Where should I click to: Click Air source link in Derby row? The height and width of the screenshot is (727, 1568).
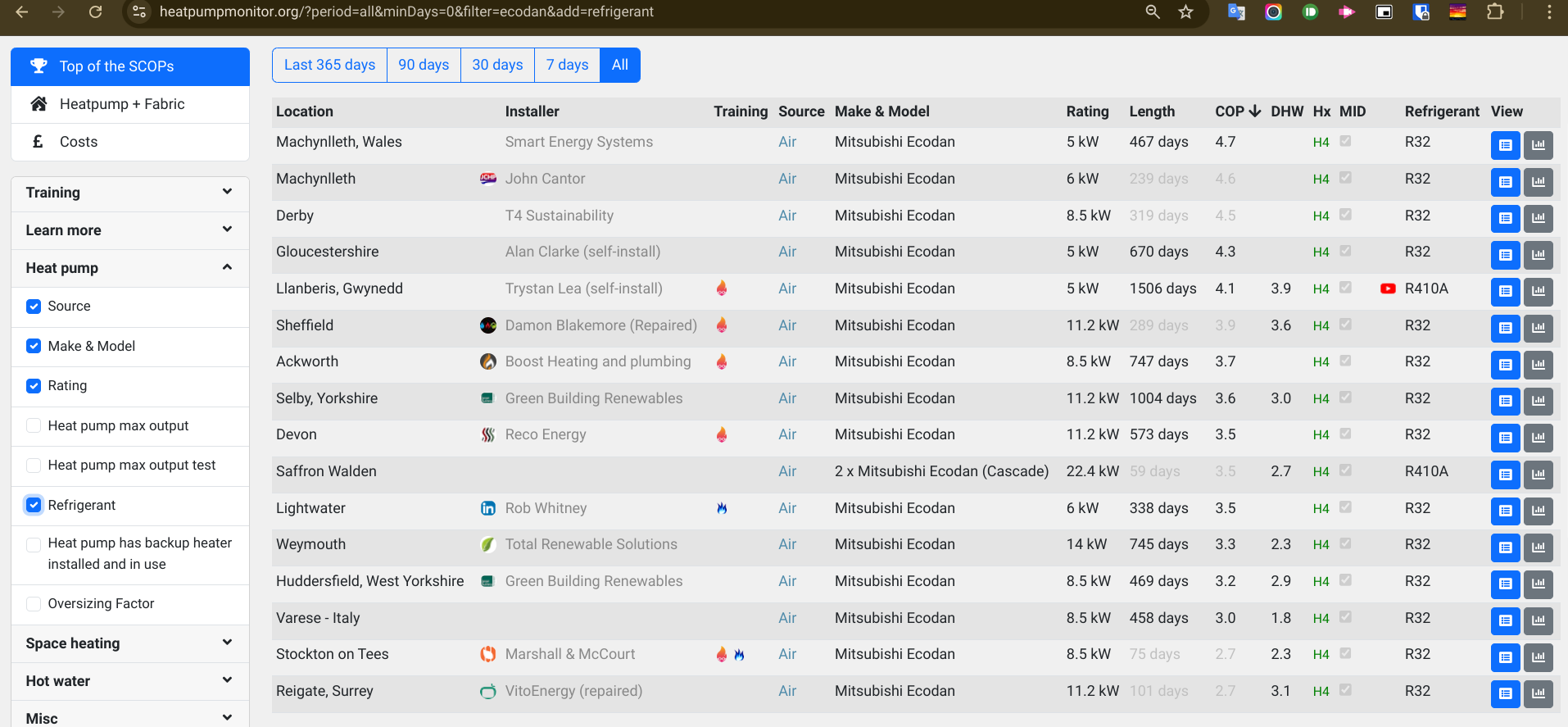pyautogui.click(x=787, y=216)
